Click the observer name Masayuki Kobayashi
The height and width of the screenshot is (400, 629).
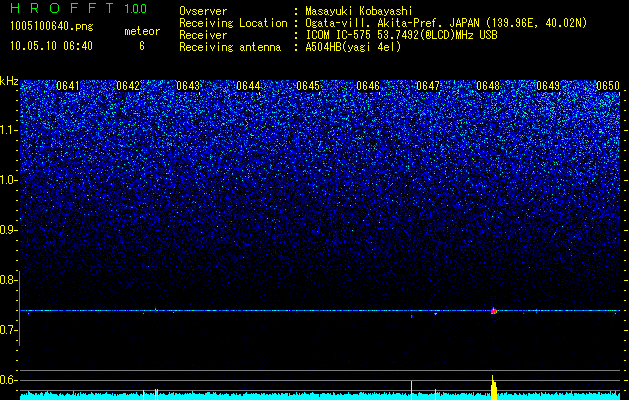click(359, 11)
